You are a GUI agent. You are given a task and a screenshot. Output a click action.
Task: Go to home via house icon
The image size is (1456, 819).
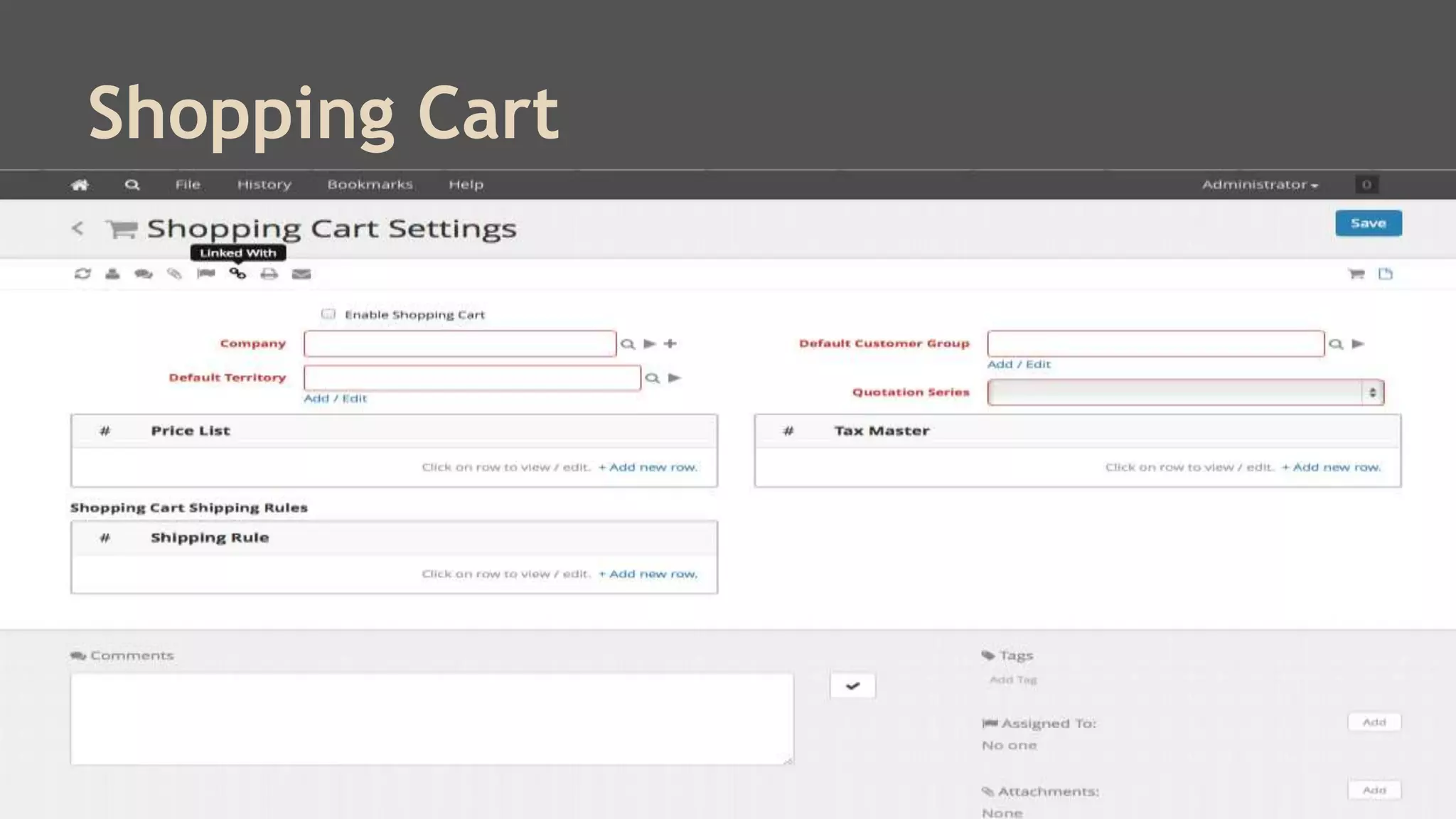click(80, 185)
